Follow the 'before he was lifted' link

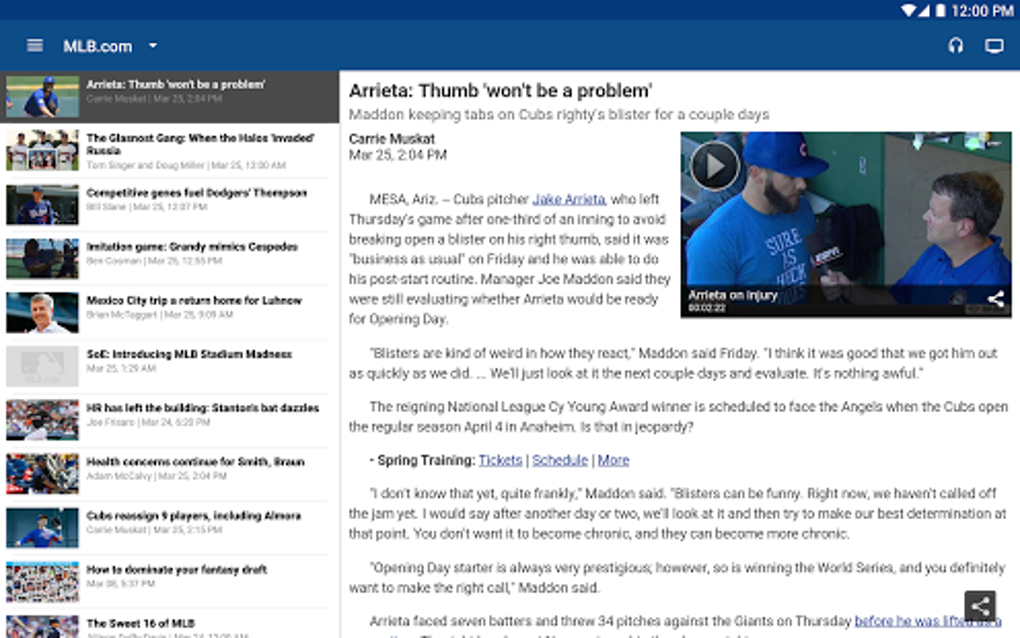click(928, 620)
